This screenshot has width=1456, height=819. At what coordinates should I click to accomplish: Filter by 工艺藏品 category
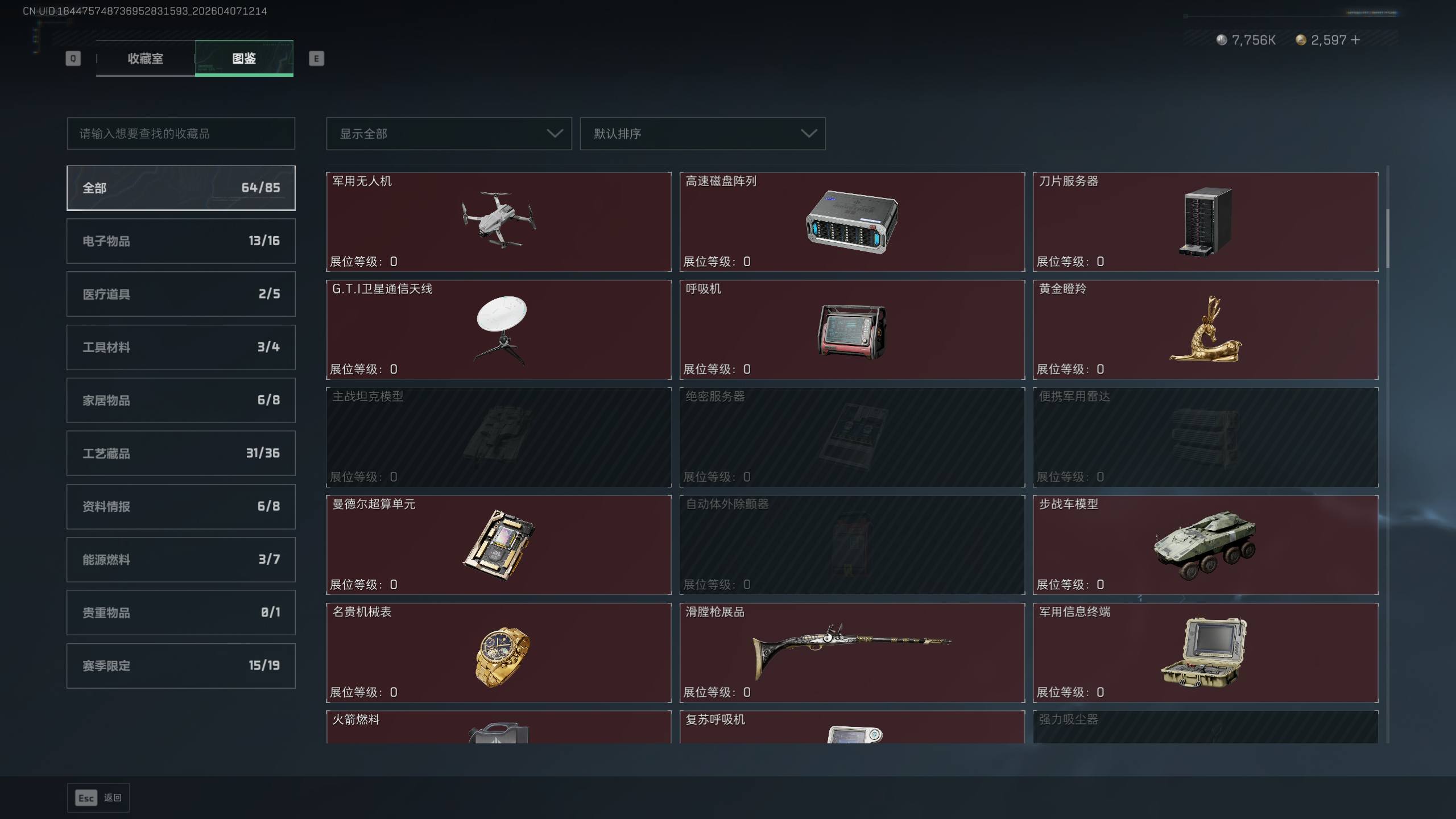coord(181,453)
